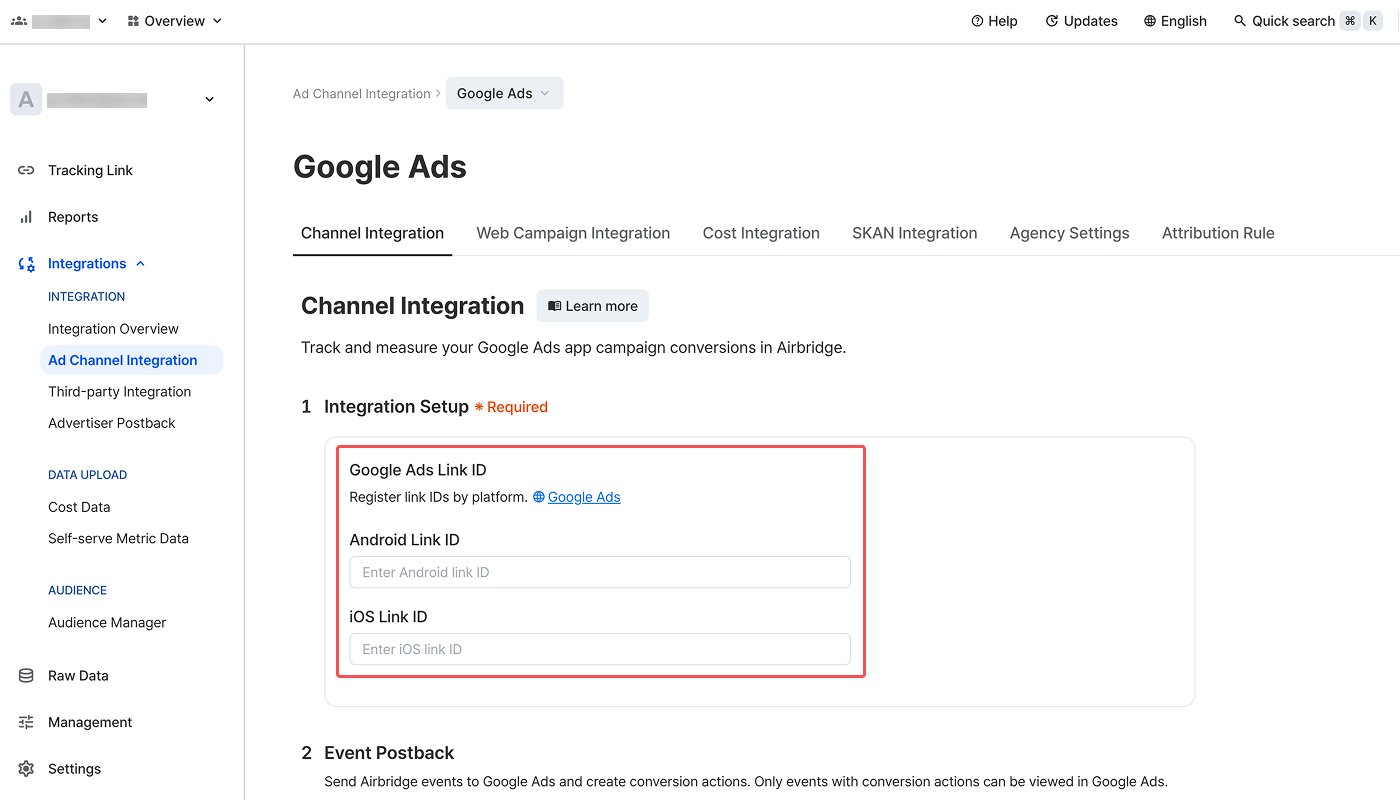Image resolution: width=1400 pixels, height=800 pixels.
Task: Click the Settings gear icon
Action: click(26, 769)
